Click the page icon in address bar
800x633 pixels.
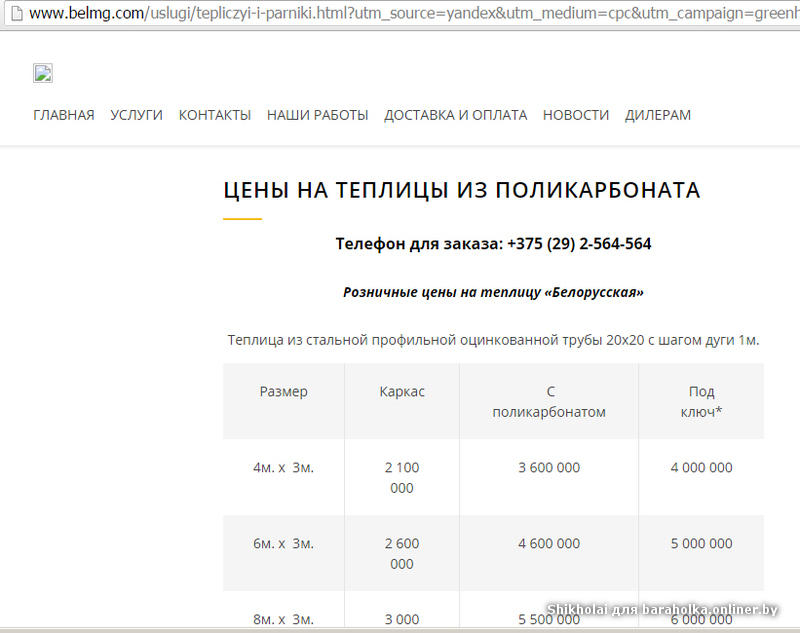16,13
